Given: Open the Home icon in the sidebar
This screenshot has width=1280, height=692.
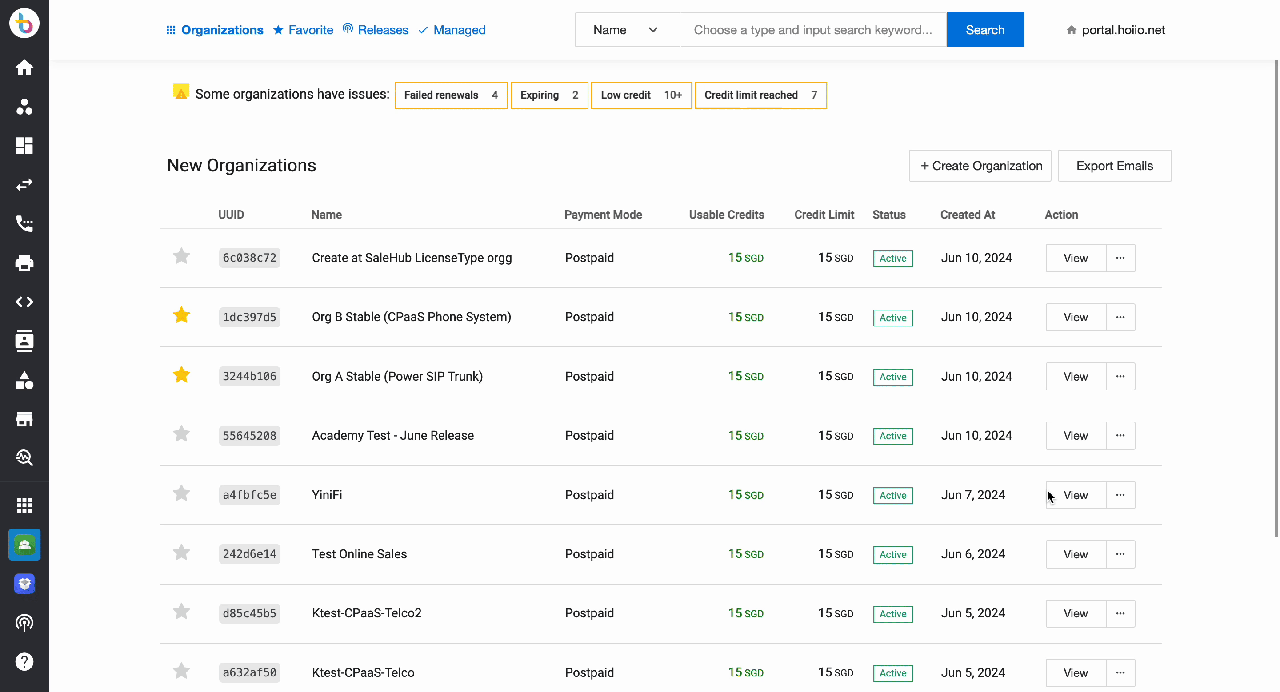Looking at the screenshot, I should coord(24,68).
